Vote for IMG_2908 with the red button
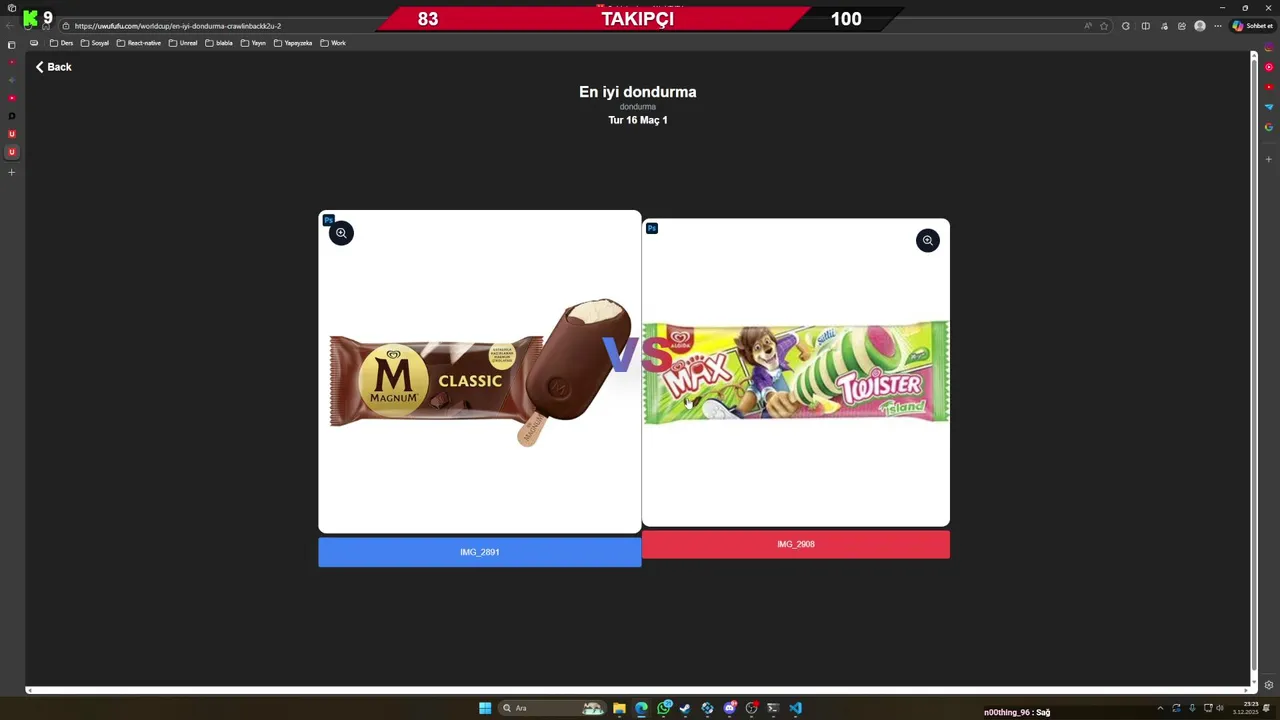This screenshot has height=720, width=1280. (x=796, y=544)
